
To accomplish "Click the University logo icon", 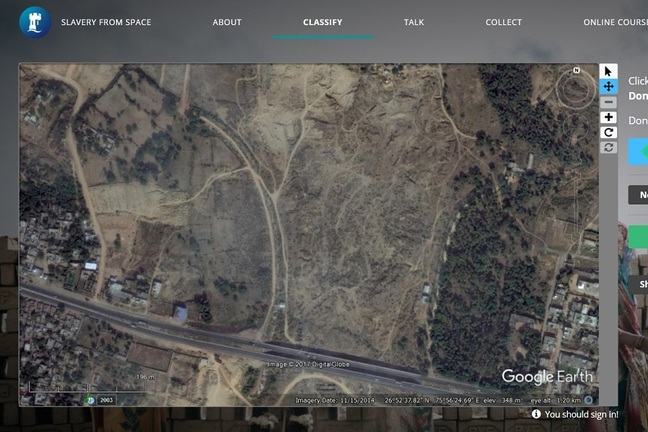I will pyautogui.click(x=35, y=22).
